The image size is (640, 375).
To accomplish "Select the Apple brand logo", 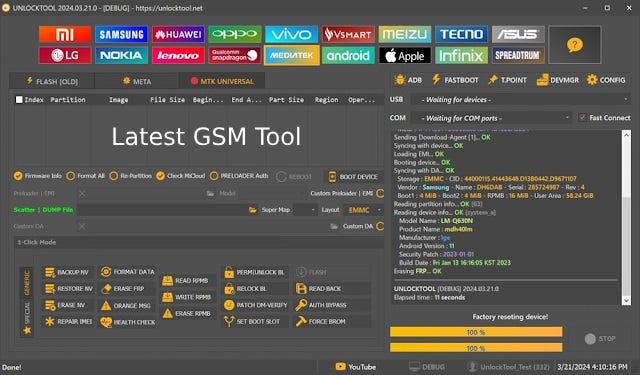I will tap(404, 55).
